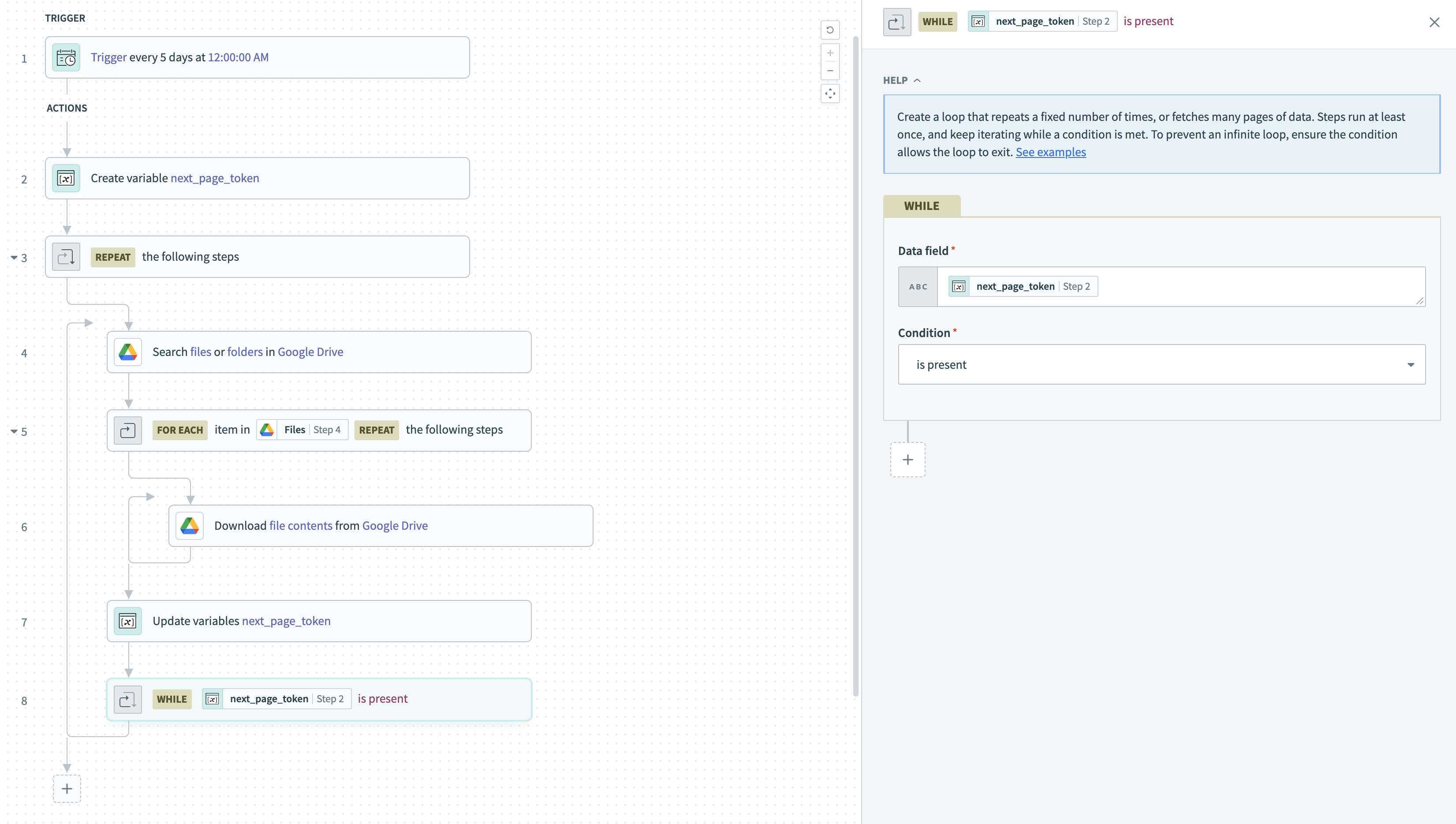Click the WHILE tab in right panel
1456x824 pixels.
click(921, 205)
